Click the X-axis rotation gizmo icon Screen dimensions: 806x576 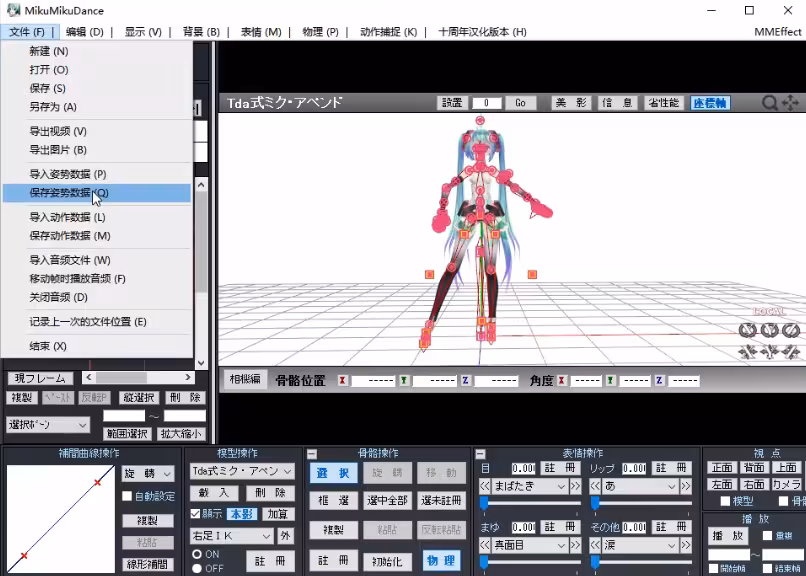[x=747, y=330]
